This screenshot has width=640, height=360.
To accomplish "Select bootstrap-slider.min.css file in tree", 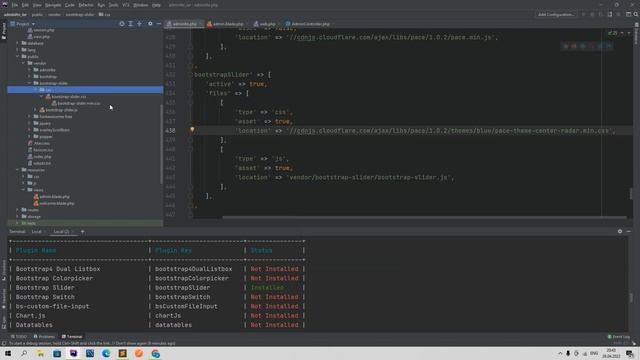I will click(79, 103).
